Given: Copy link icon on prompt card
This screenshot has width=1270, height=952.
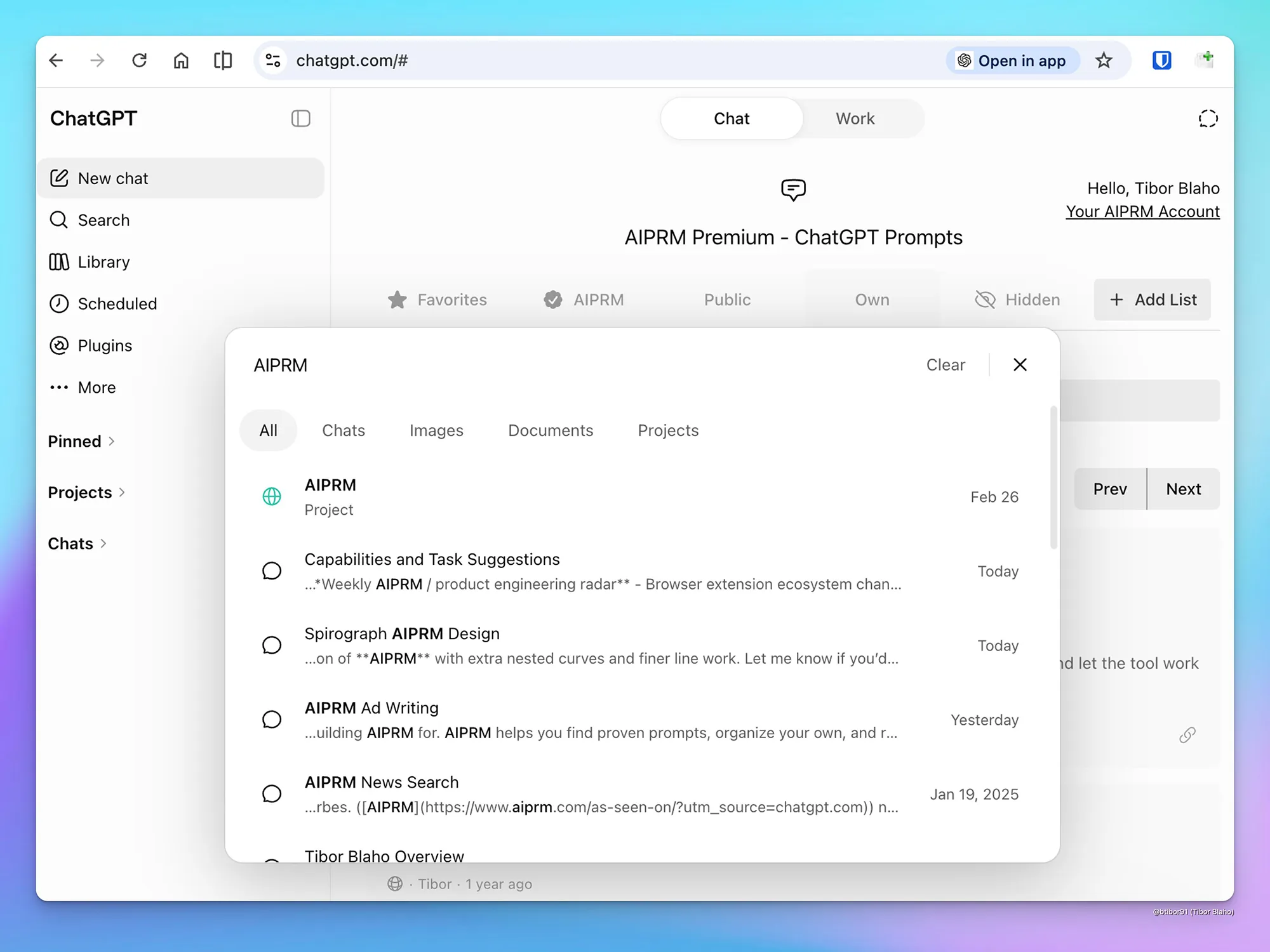Looking at the screenshot, I should (1187, 735).
